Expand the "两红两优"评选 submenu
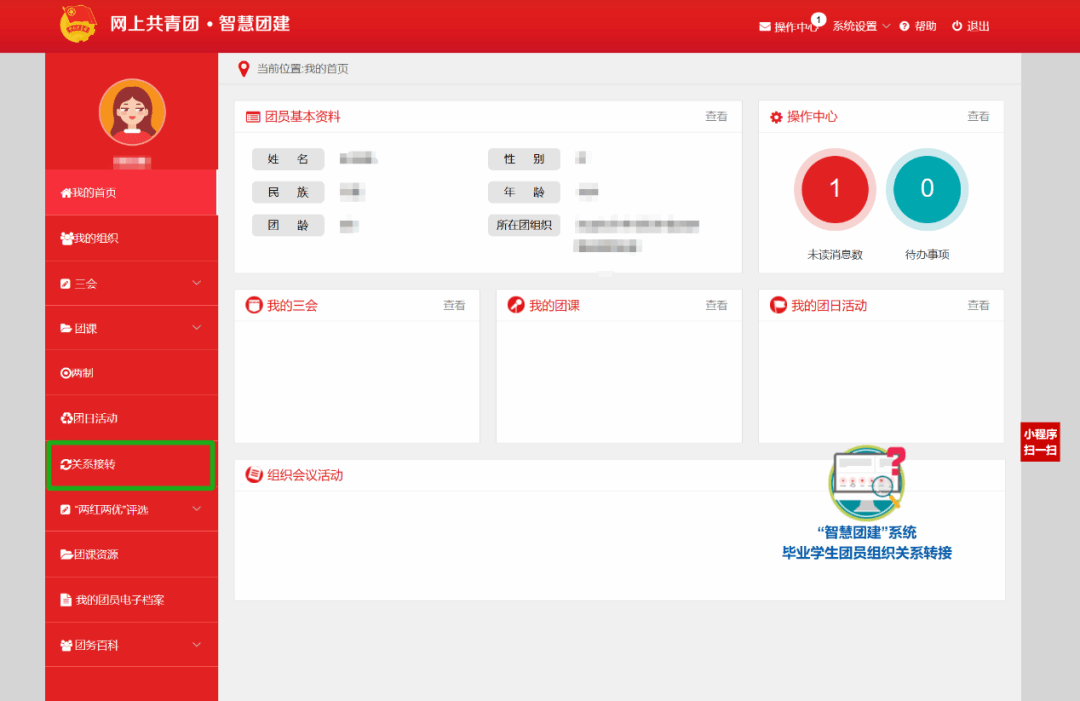The width and height of the screenshot is (1080, 701). pyautogui.click(x=196, y=509)
